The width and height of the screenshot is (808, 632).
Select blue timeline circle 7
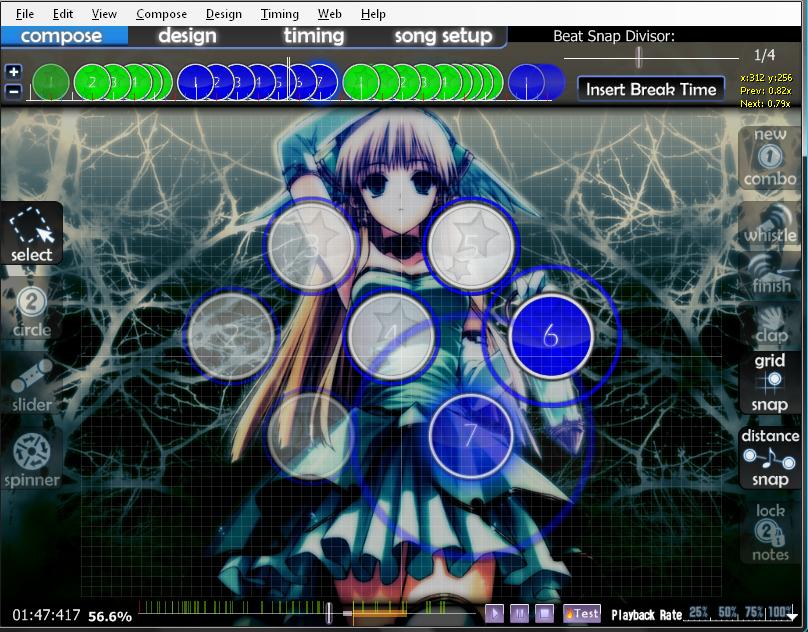(x=320, y=81)
